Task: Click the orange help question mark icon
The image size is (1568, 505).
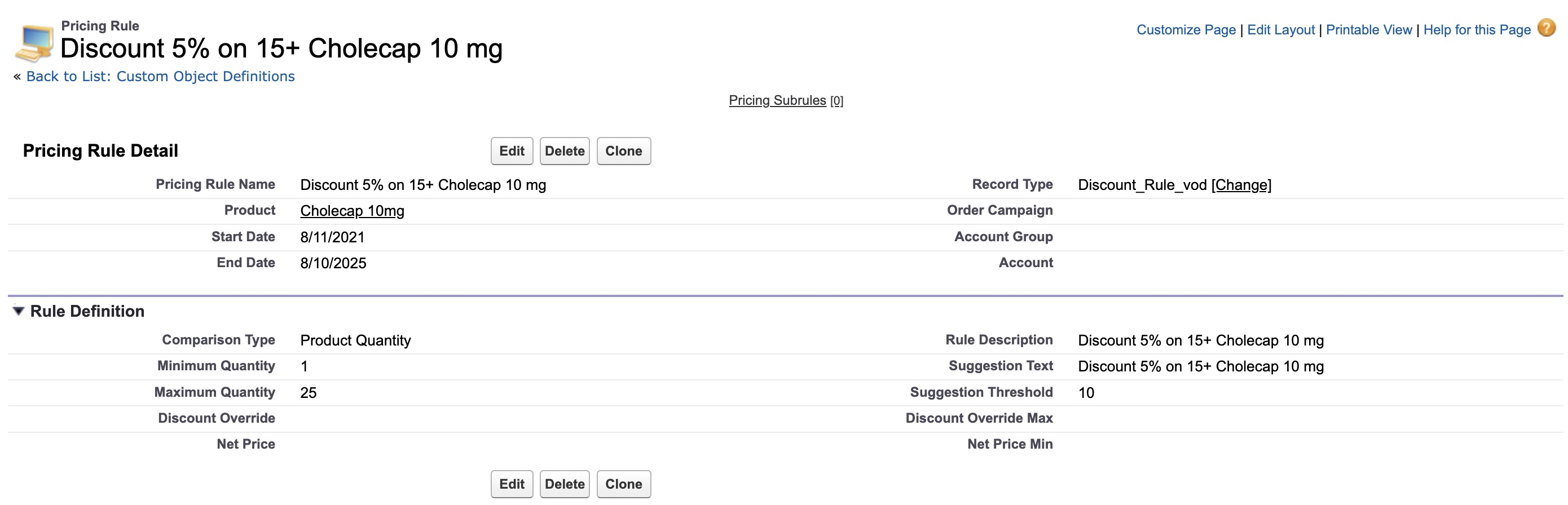Action: coord(1546,28)
